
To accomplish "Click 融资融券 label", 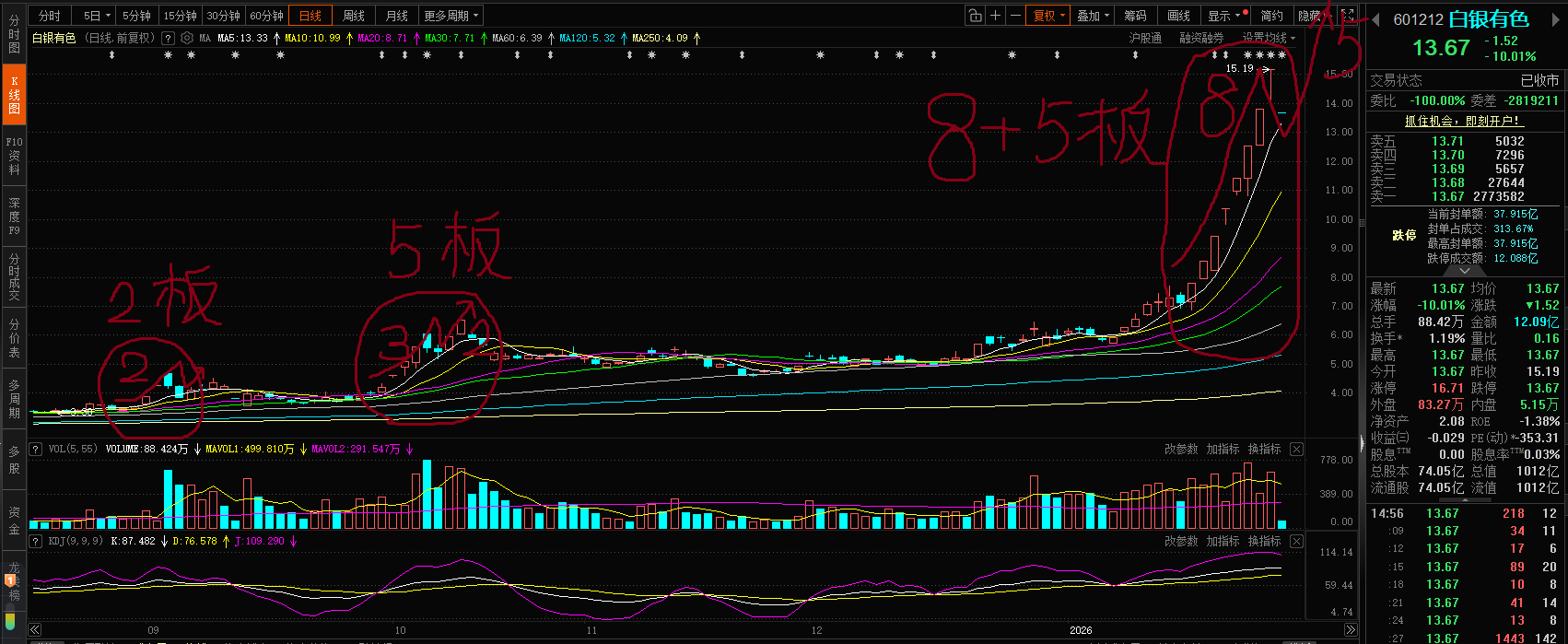I will pos(1201,38).
